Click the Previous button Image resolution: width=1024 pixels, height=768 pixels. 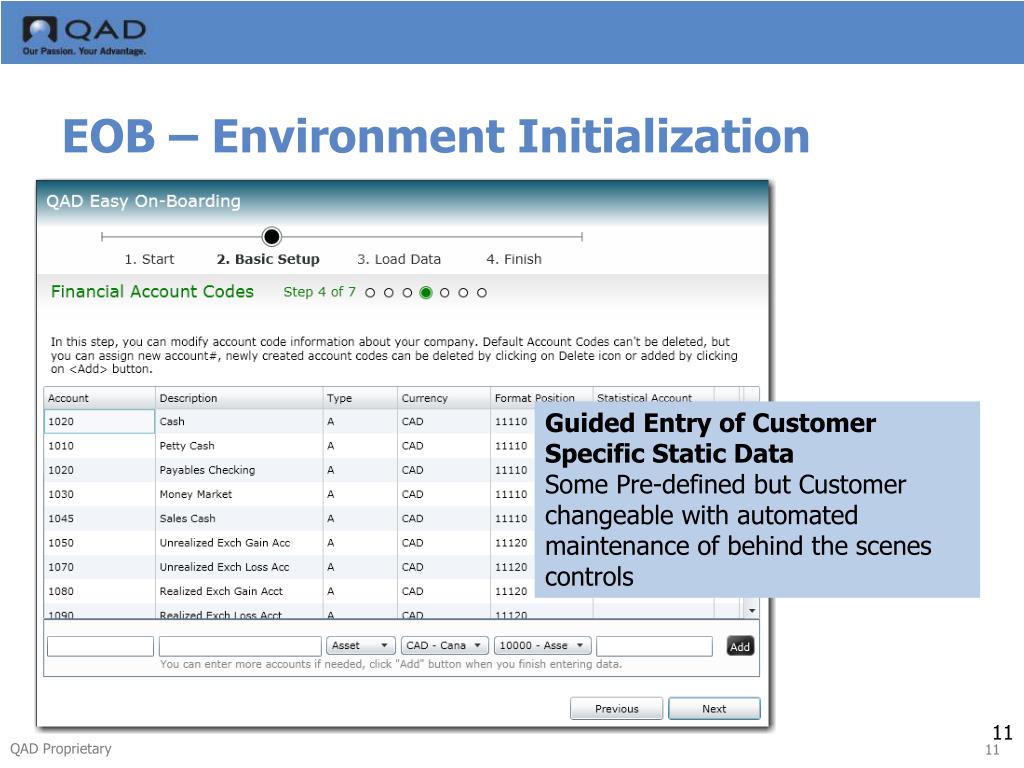click(x=616, y=709)
